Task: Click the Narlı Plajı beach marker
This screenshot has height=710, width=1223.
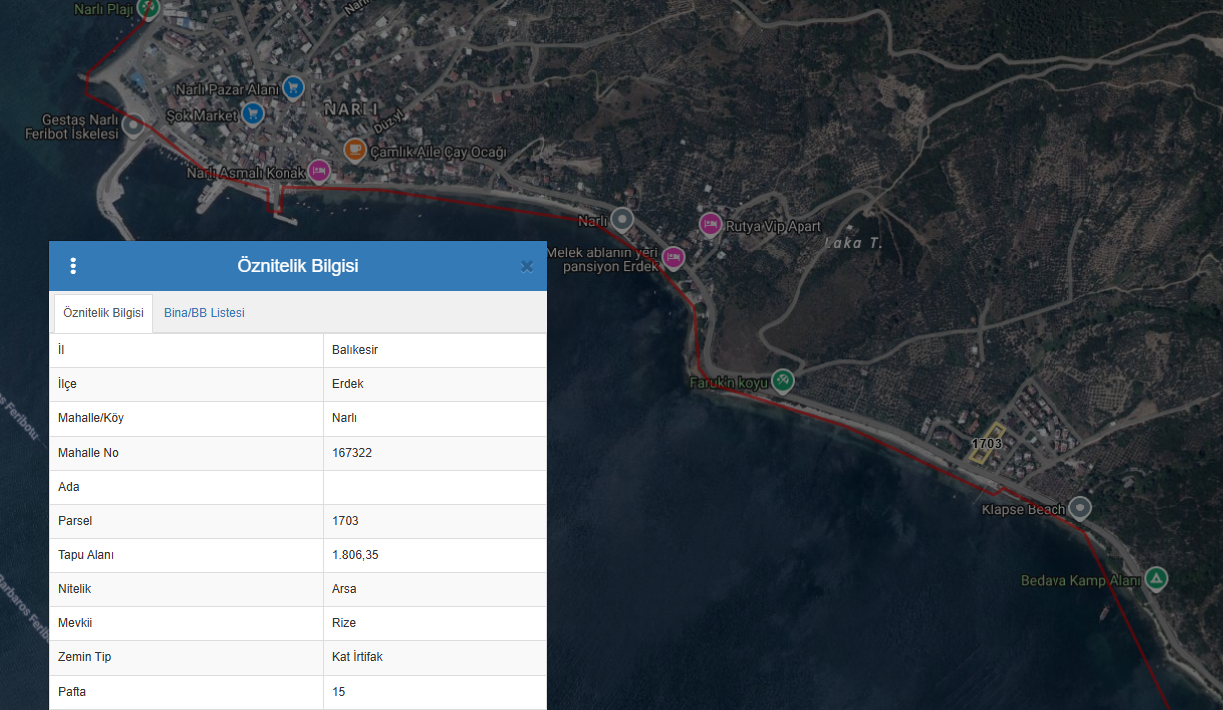Action: coord(148,9)
